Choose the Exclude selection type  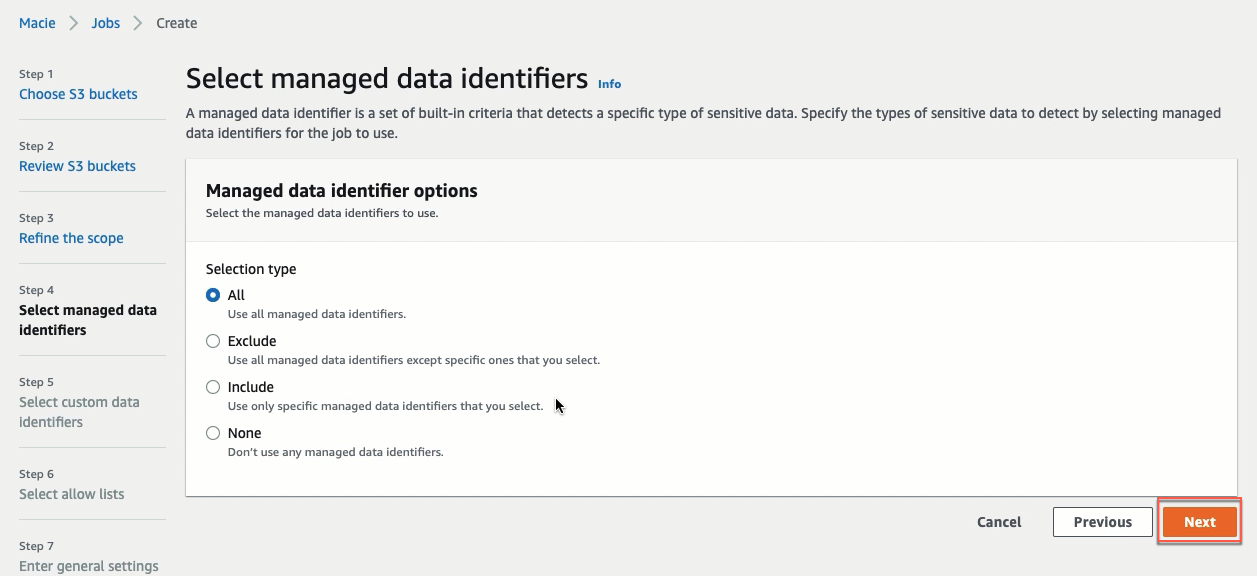[x=213, y=341]
